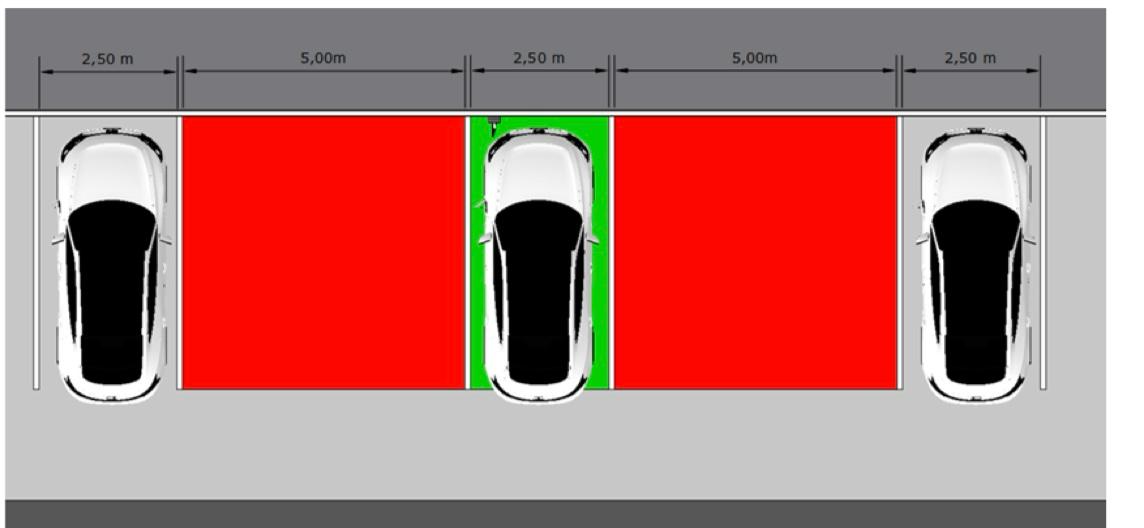Click the white car in the leftmost parking bay
This screenshot has height=528, width=1144.
(x=111, y=265)
